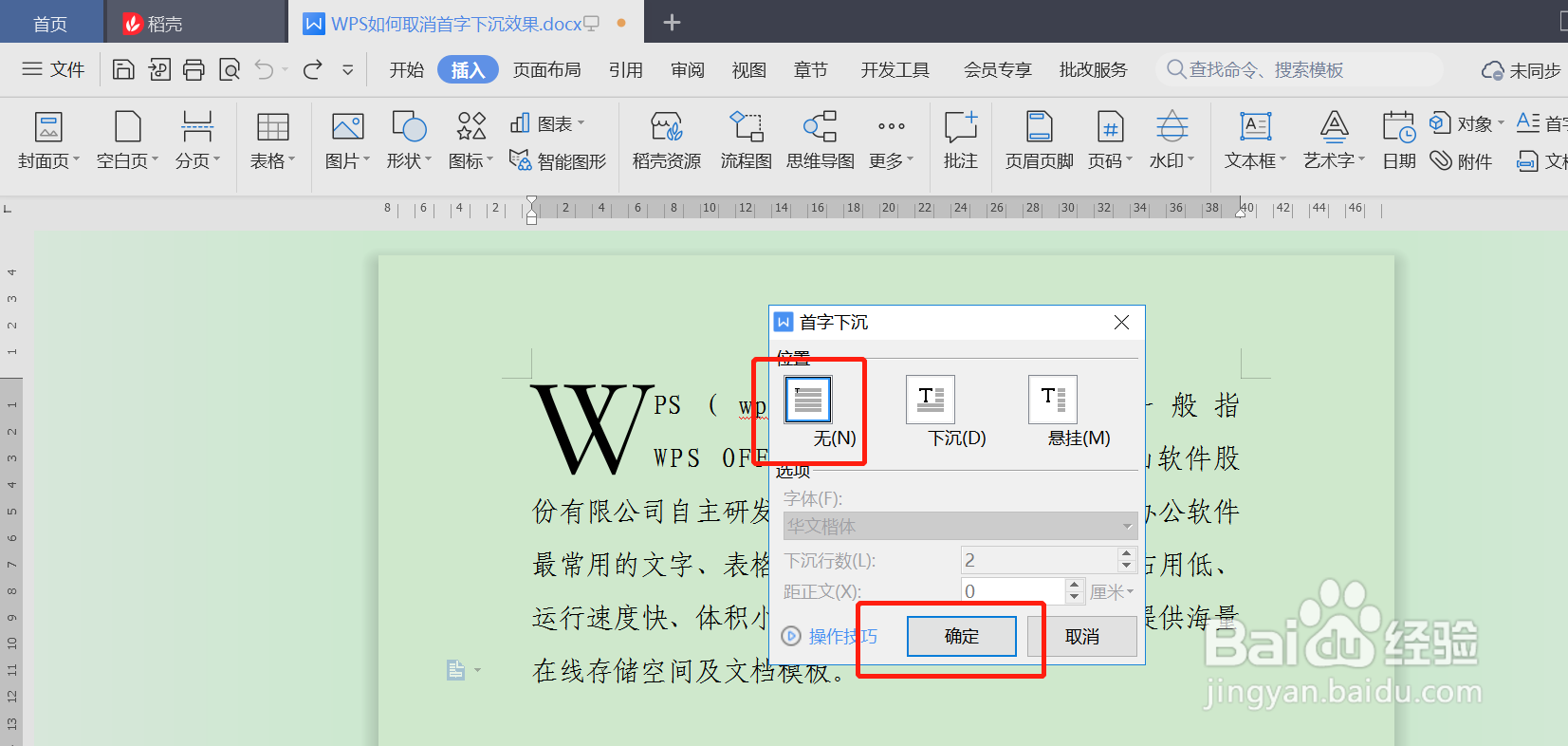Switch to the 引用 tab

tap(626, 69)
